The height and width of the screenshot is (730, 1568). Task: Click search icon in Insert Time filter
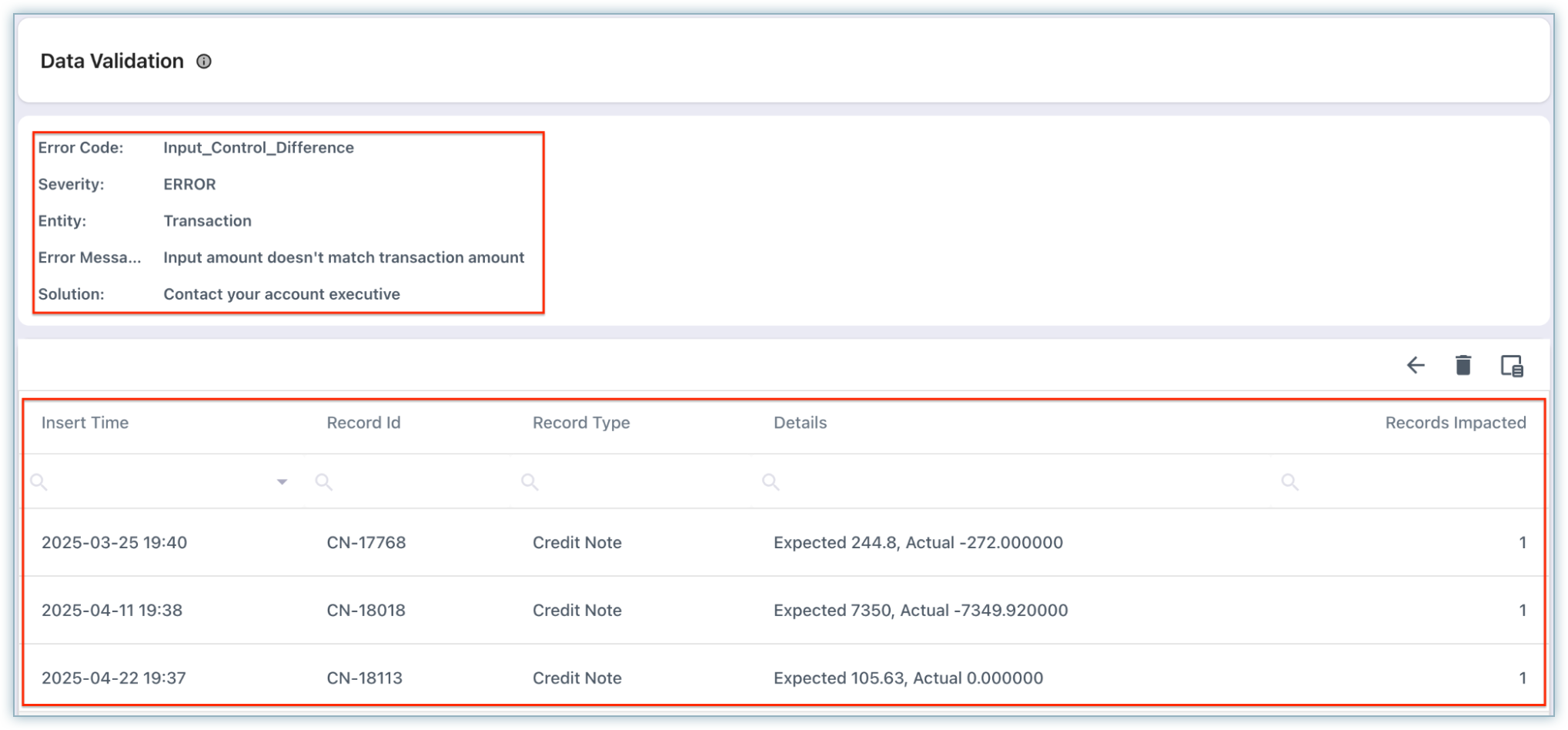39,482
